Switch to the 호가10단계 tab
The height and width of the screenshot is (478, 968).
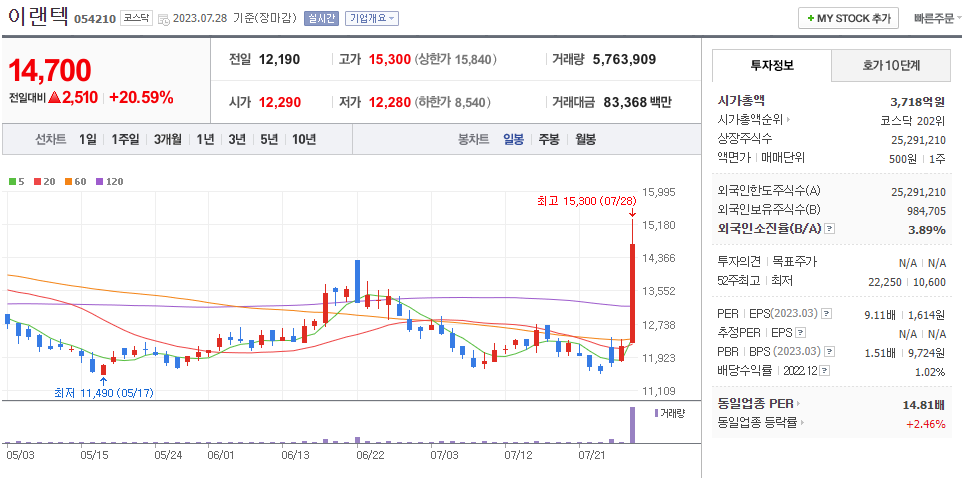click(891, 65)
